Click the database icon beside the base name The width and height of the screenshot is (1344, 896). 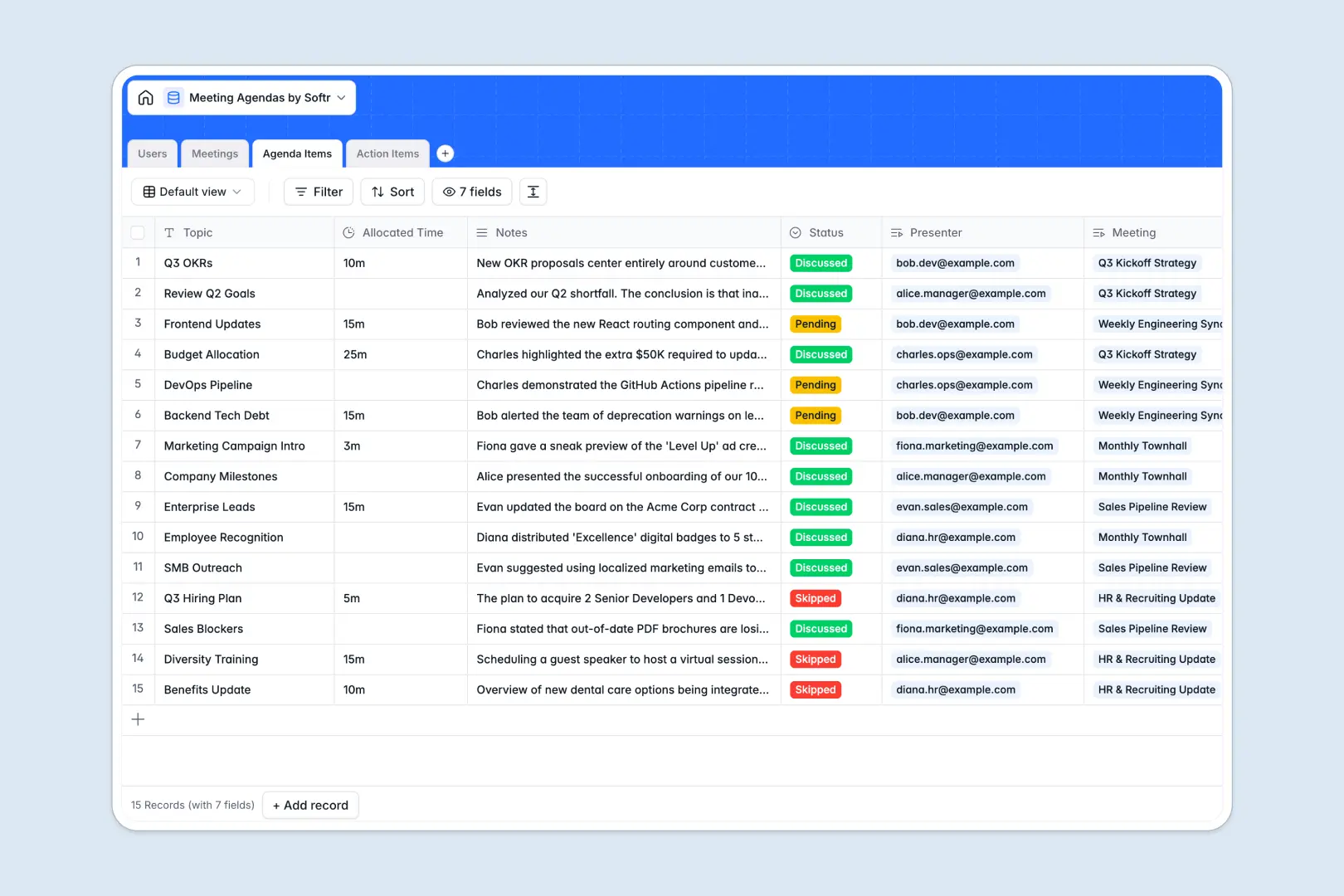click(x=173, y=97)
